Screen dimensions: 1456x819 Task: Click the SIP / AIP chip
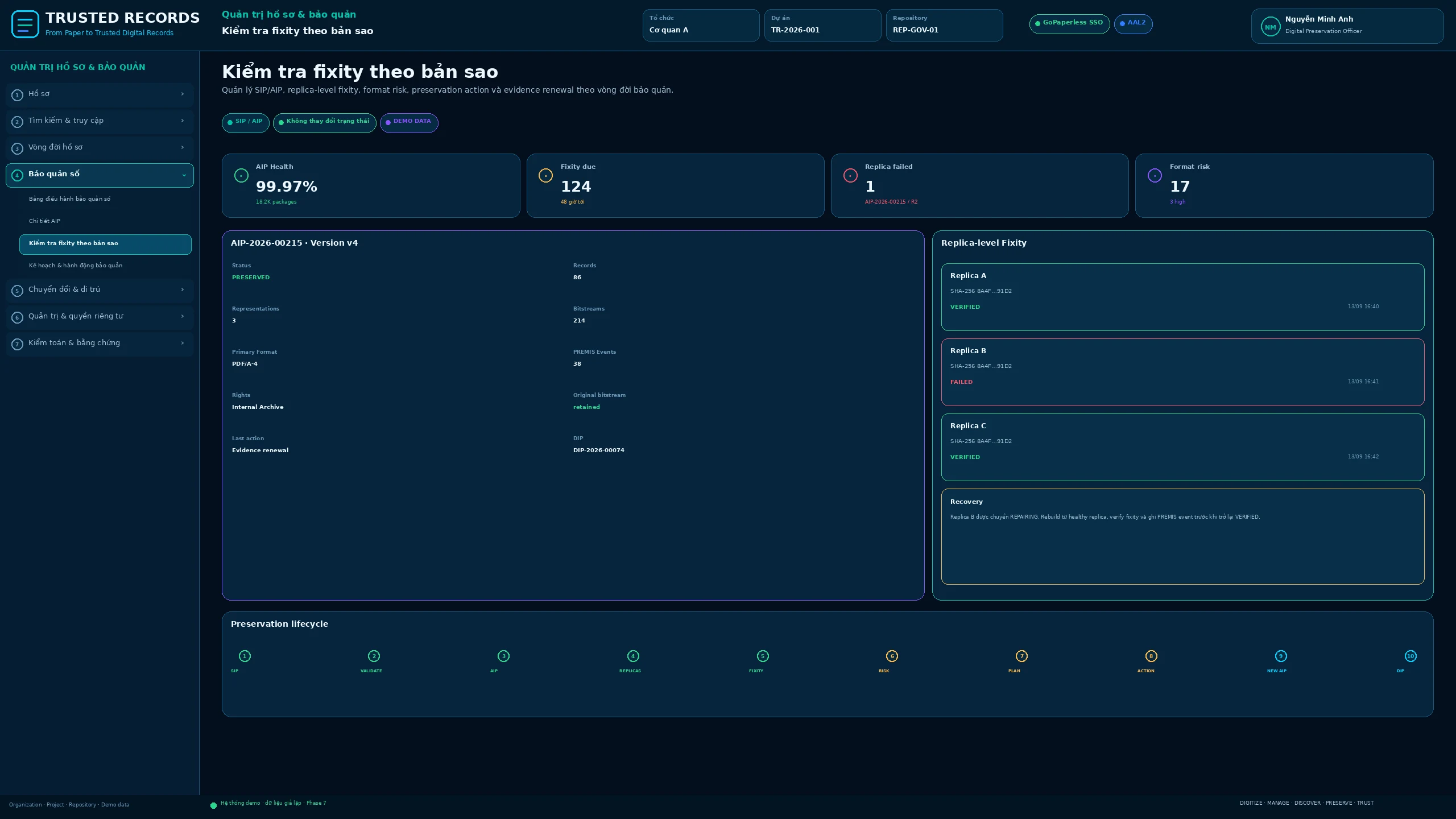point(245,123)
